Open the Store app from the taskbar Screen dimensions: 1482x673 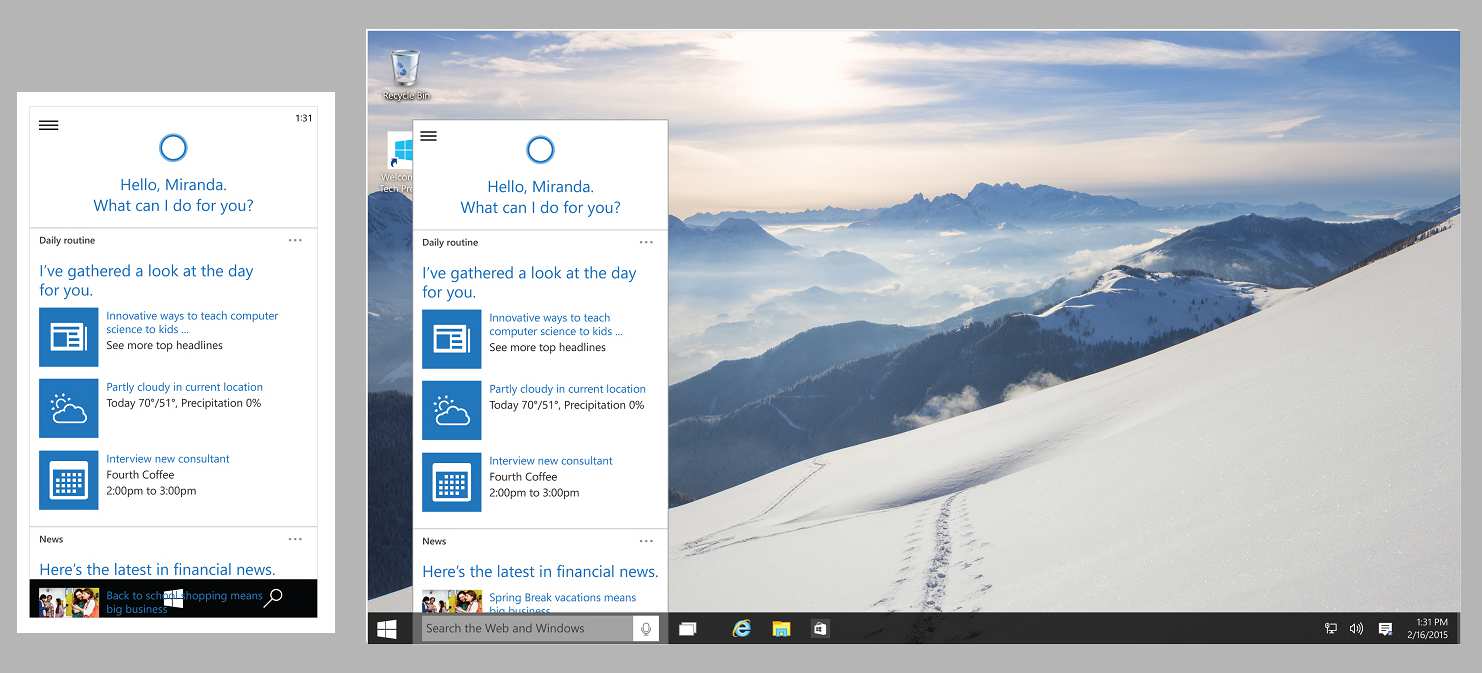tap(820, 629)
